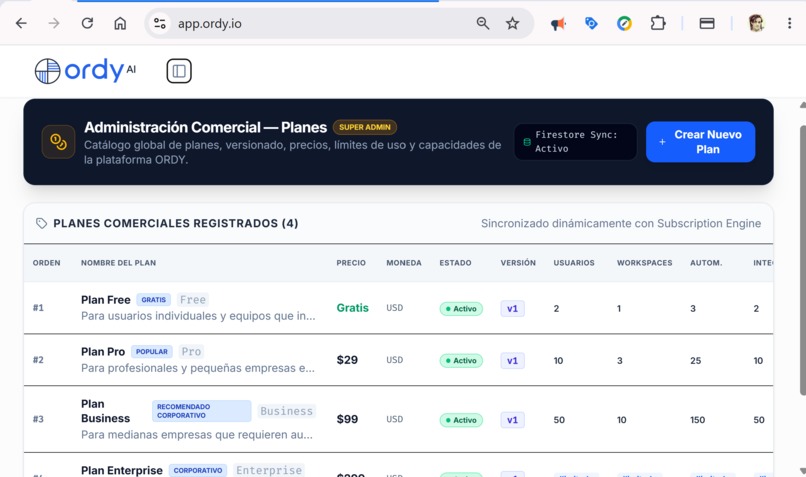Click the #3 order cell
The width and height of the screenshot is (806, 477).
coord(38,419)
